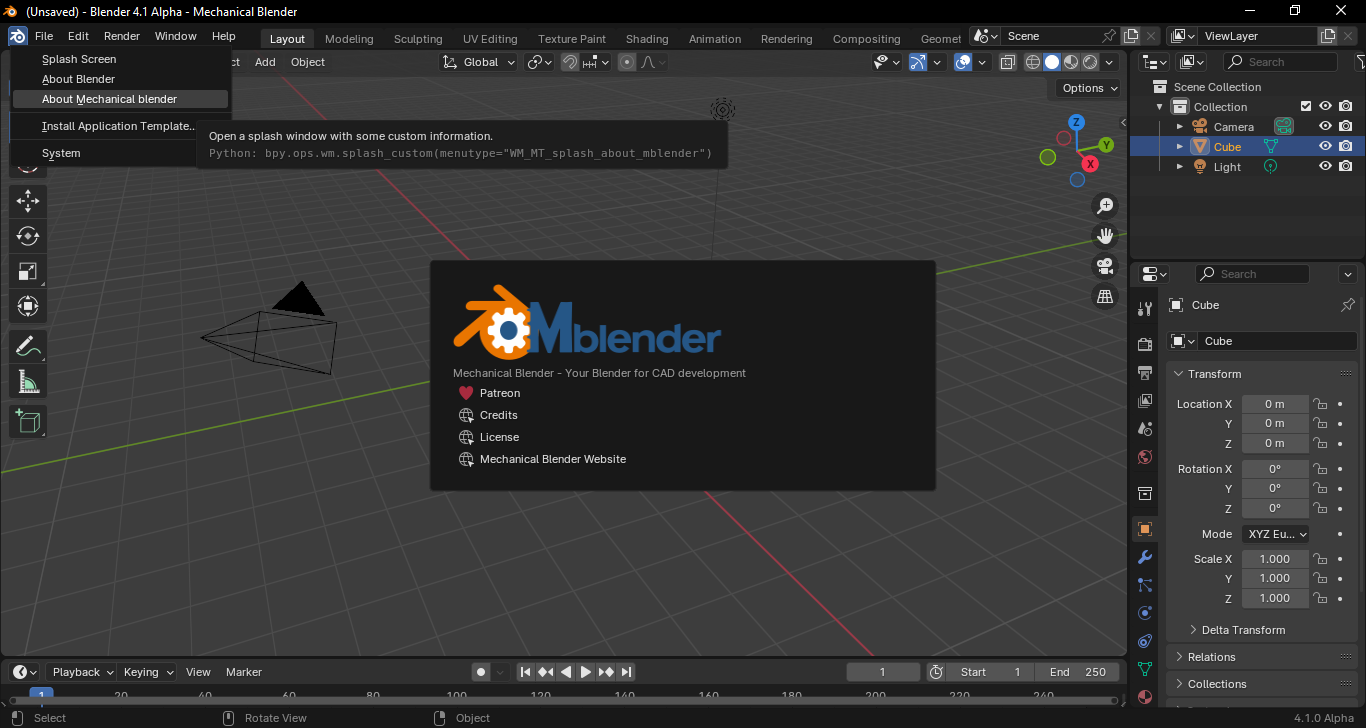1366x728 pixels.
Task: Select the Measure tool
Action: click(28, 382)
